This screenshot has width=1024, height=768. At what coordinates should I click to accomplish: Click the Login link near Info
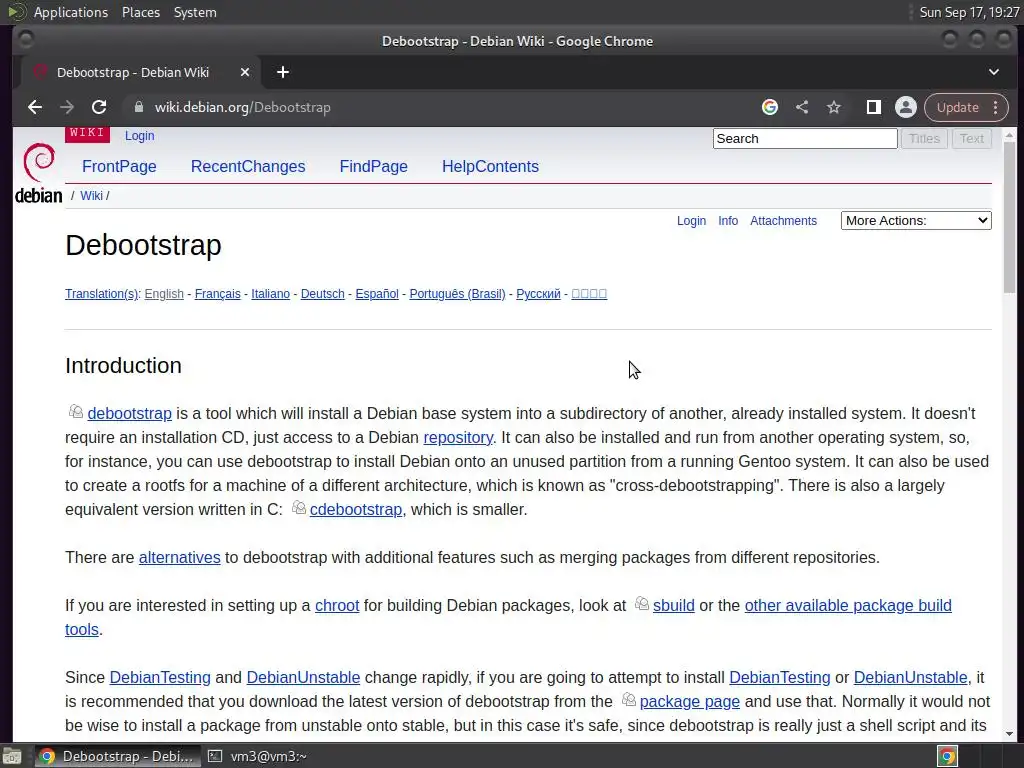[x=691, y=221]
